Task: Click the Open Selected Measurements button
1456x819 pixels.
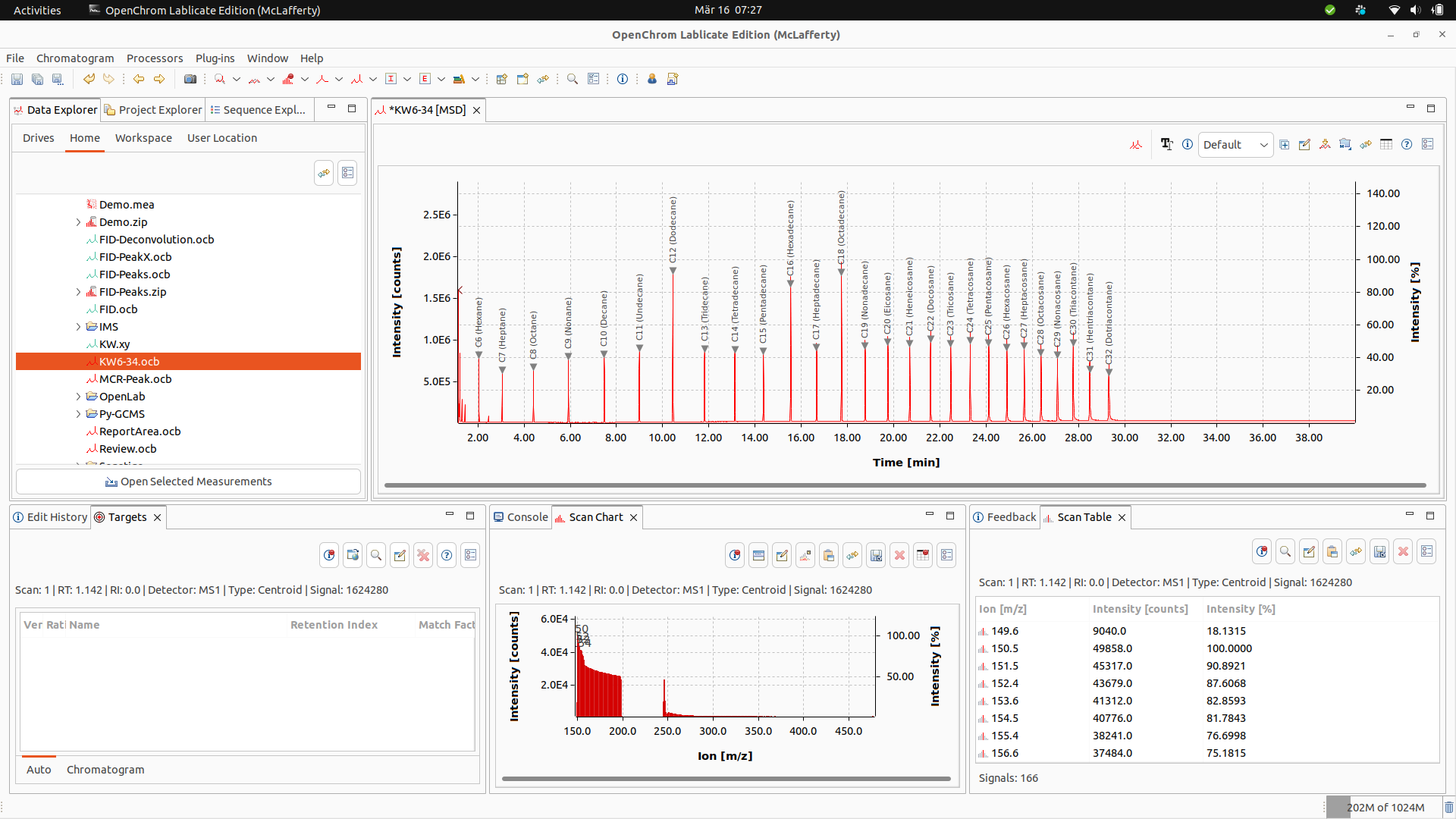Action: [188, 481]
